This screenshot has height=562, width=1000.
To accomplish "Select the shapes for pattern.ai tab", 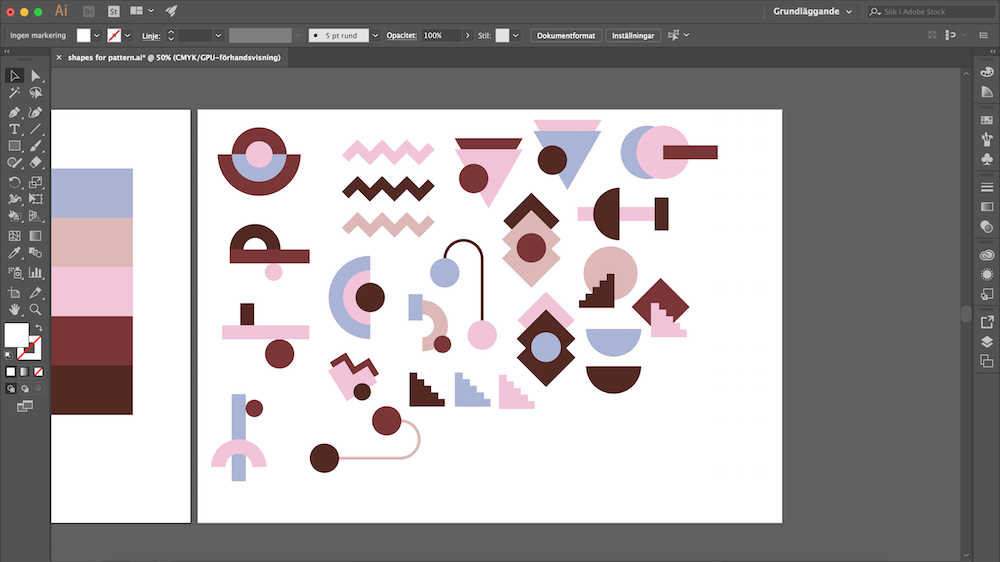I will pos(174,57).
